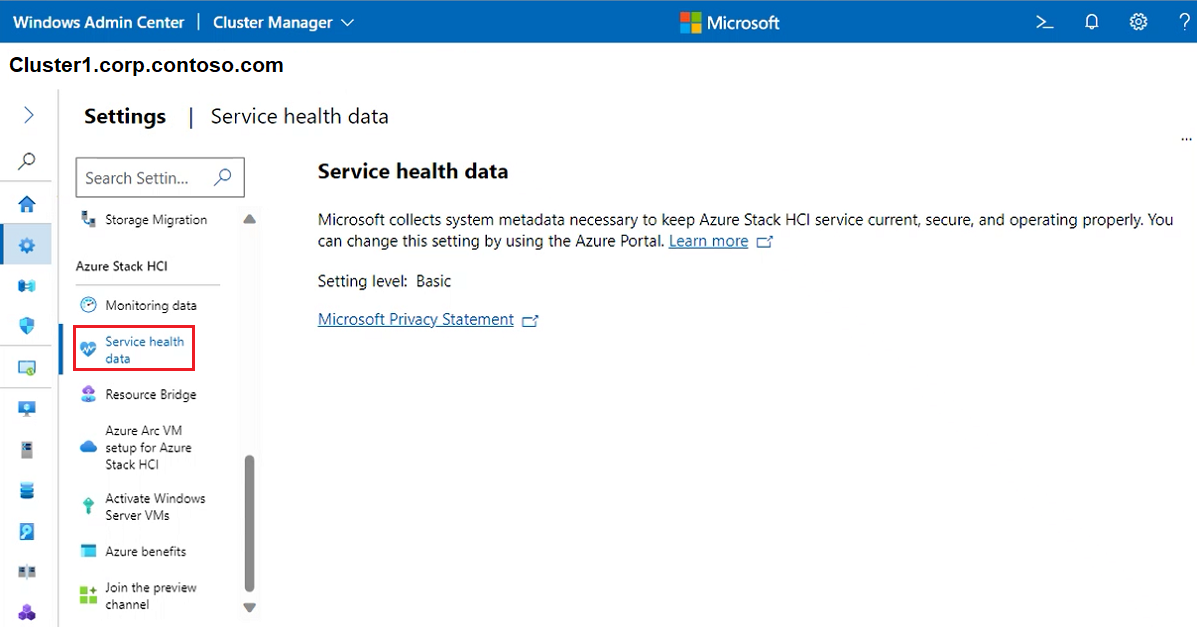The height and width of the screenshot is (627, 1197).
Task: Open Activate Windows Server VMs setting
Action: pos(143,506)
